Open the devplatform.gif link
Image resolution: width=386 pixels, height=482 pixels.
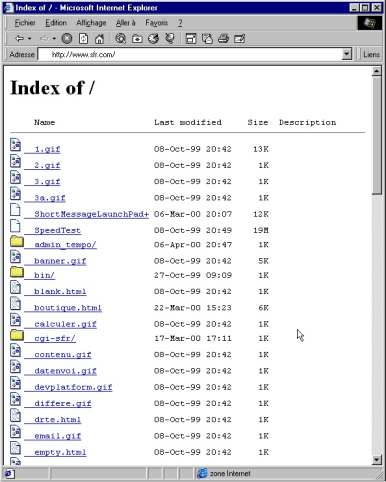tap(73, 387)
